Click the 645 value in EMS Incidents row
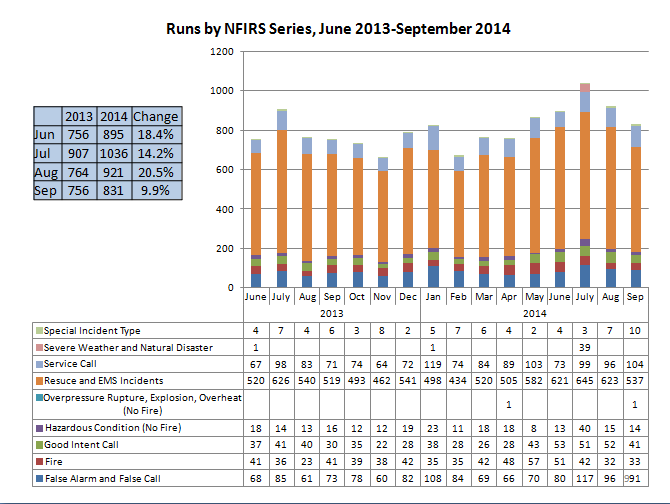 click(x=585, y=381)
